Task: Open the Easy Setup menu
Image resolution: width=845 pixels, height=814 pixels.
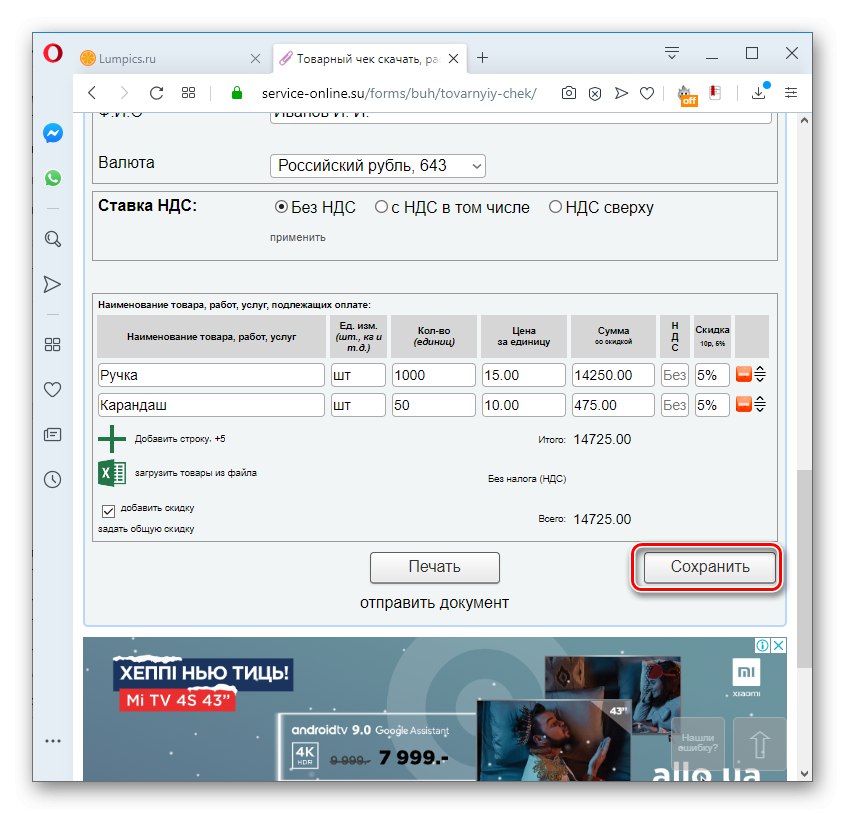Action: [x=791, y=93]
